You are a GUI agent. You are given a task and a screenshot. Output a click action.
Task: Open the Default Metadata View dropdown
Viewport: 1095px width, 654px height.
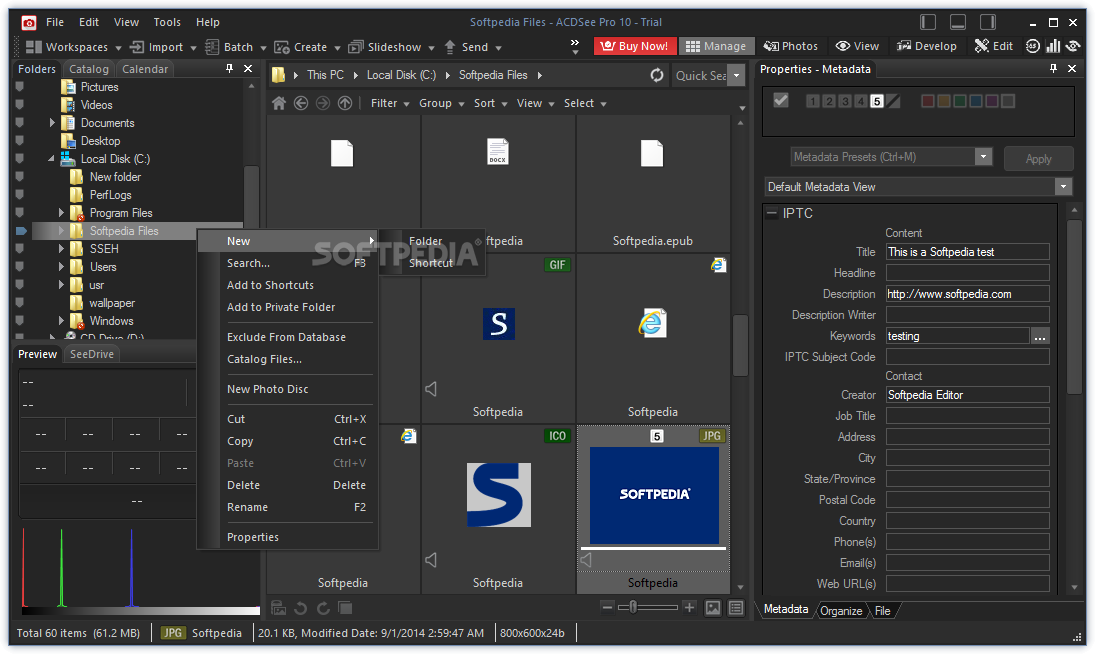[x=1063, y=186]
